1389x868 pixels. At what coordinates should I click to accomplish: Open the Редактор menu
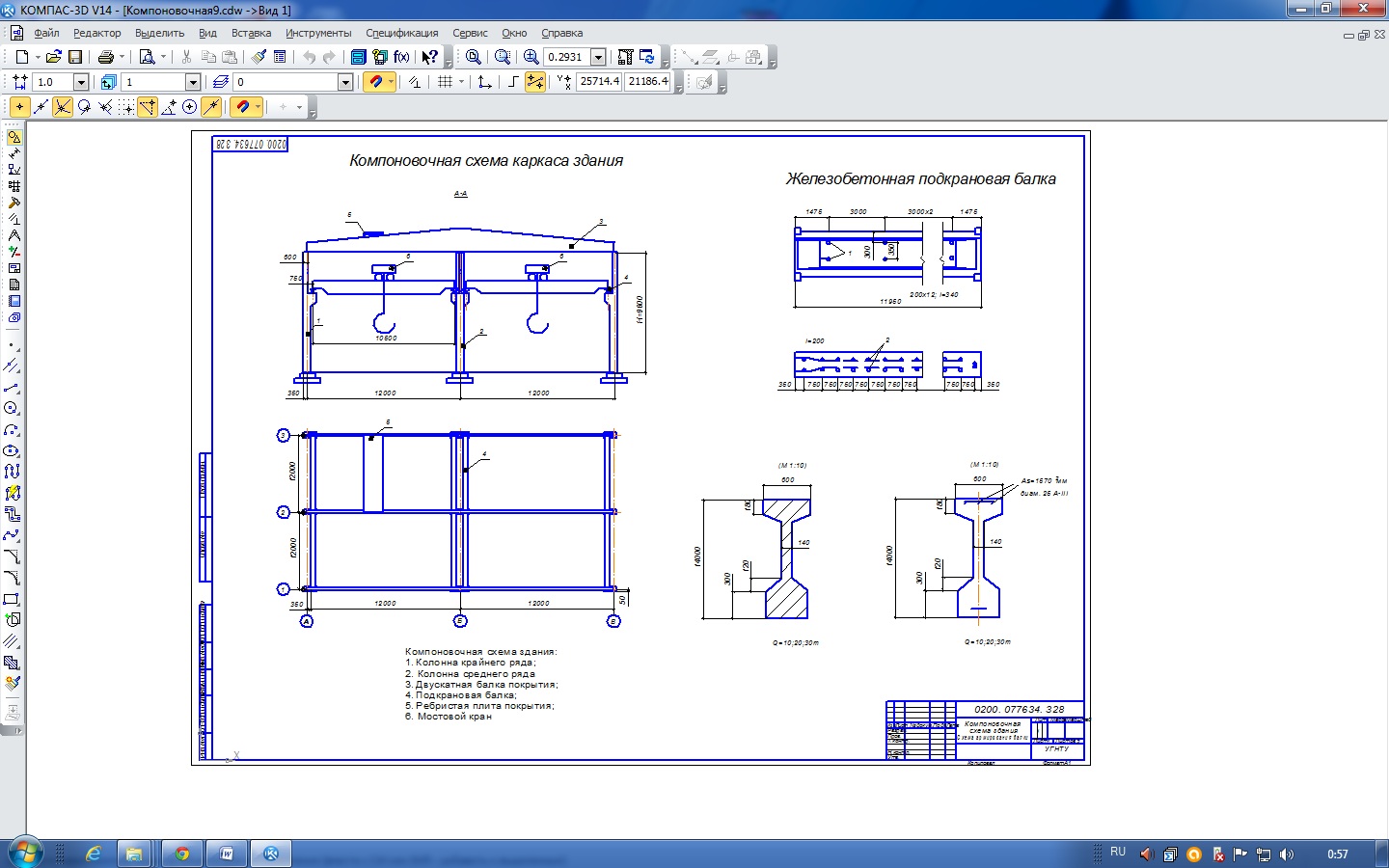point(97,33)
